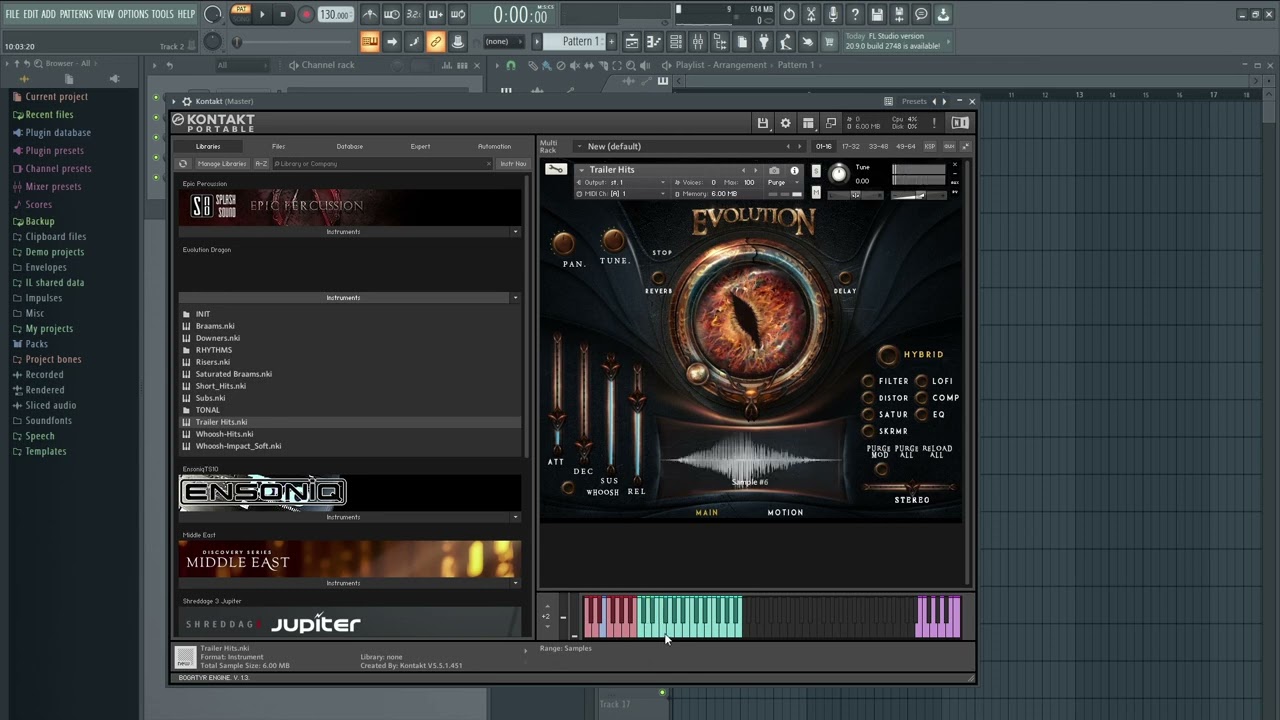The height and width of the screenshot is (720, 1280).
Task: Show Trailer Hits instrument info icon
Action: point(795,170)
